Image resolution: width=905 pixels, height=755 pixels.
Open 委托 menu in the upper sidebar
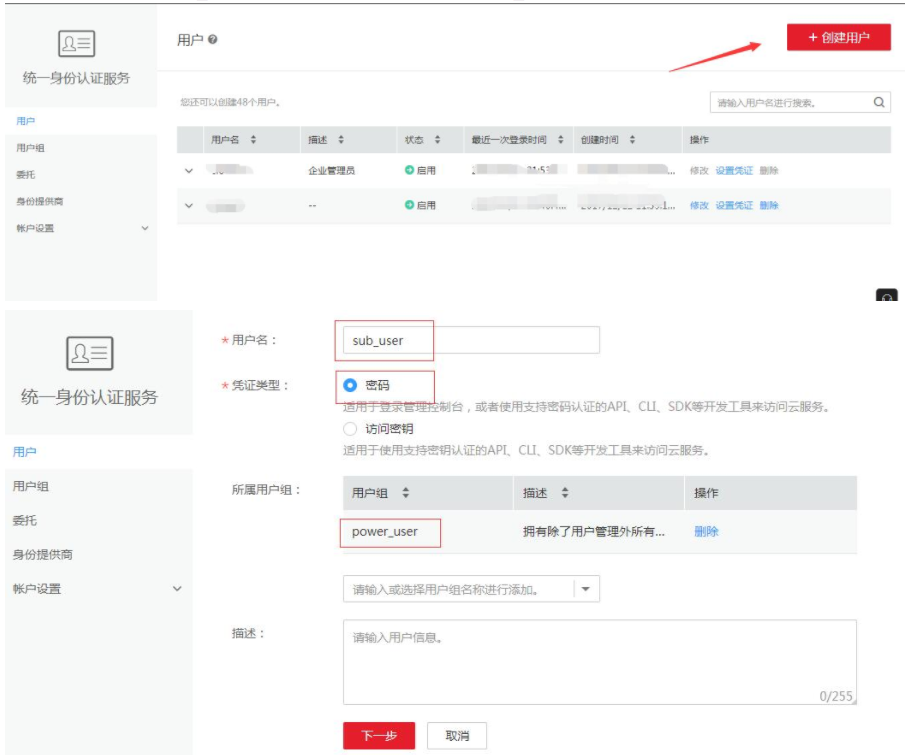25,174
